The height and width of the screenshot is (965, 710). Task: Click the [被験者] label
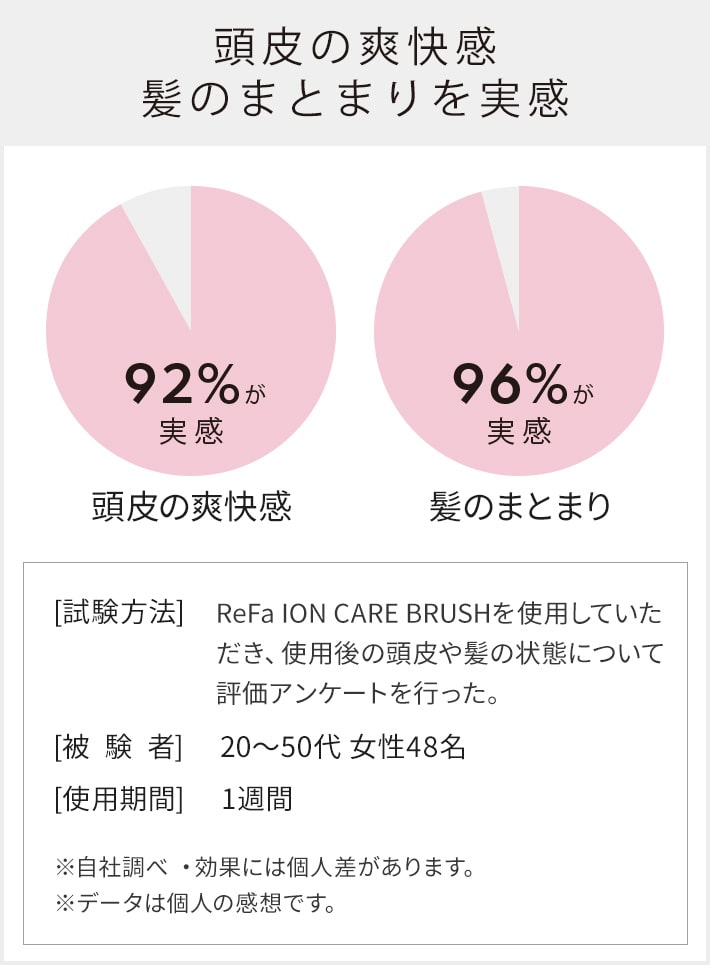point(119,748)
